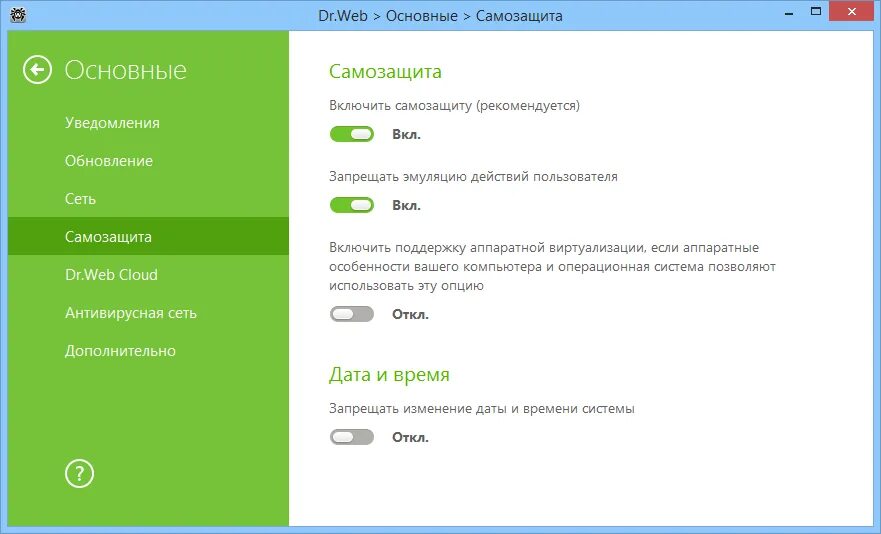This screenshot has width=881, height=534.
Task: Click the Dr.Web spider title bar icon
Action: click(x=18, y=14)
